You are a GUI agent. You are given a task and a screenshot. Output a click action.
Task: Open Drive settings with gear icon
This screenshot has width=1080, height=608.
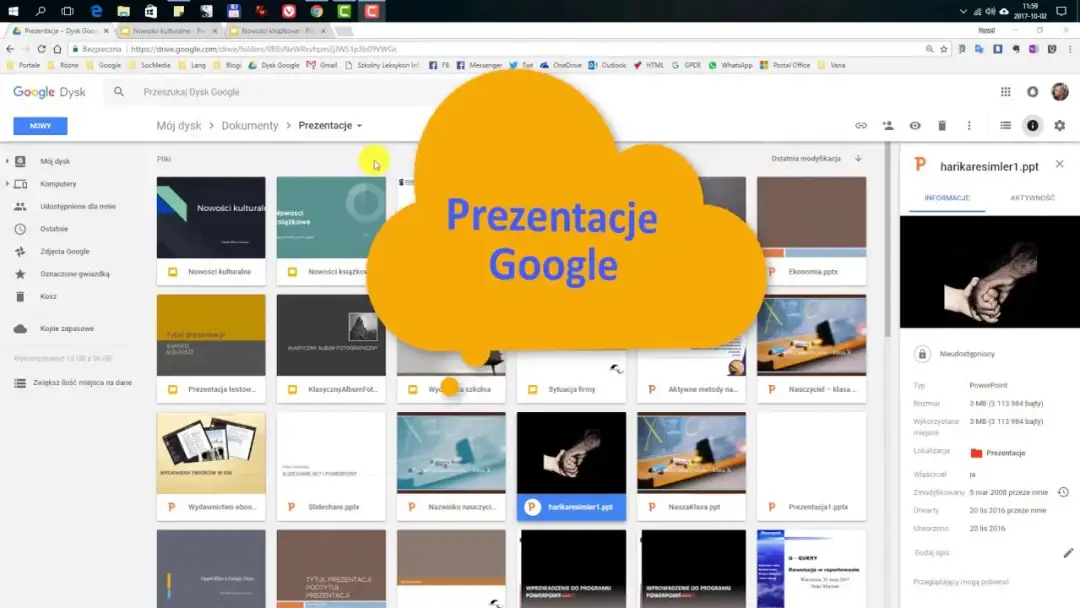pos(1059,125)
